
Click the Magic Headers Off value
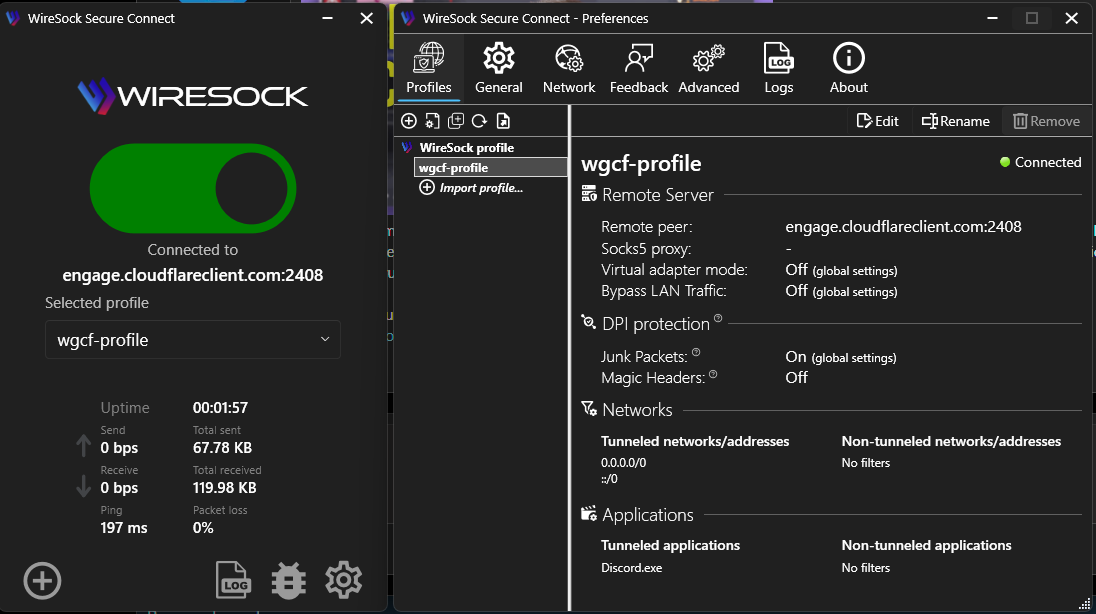(796, 378)
